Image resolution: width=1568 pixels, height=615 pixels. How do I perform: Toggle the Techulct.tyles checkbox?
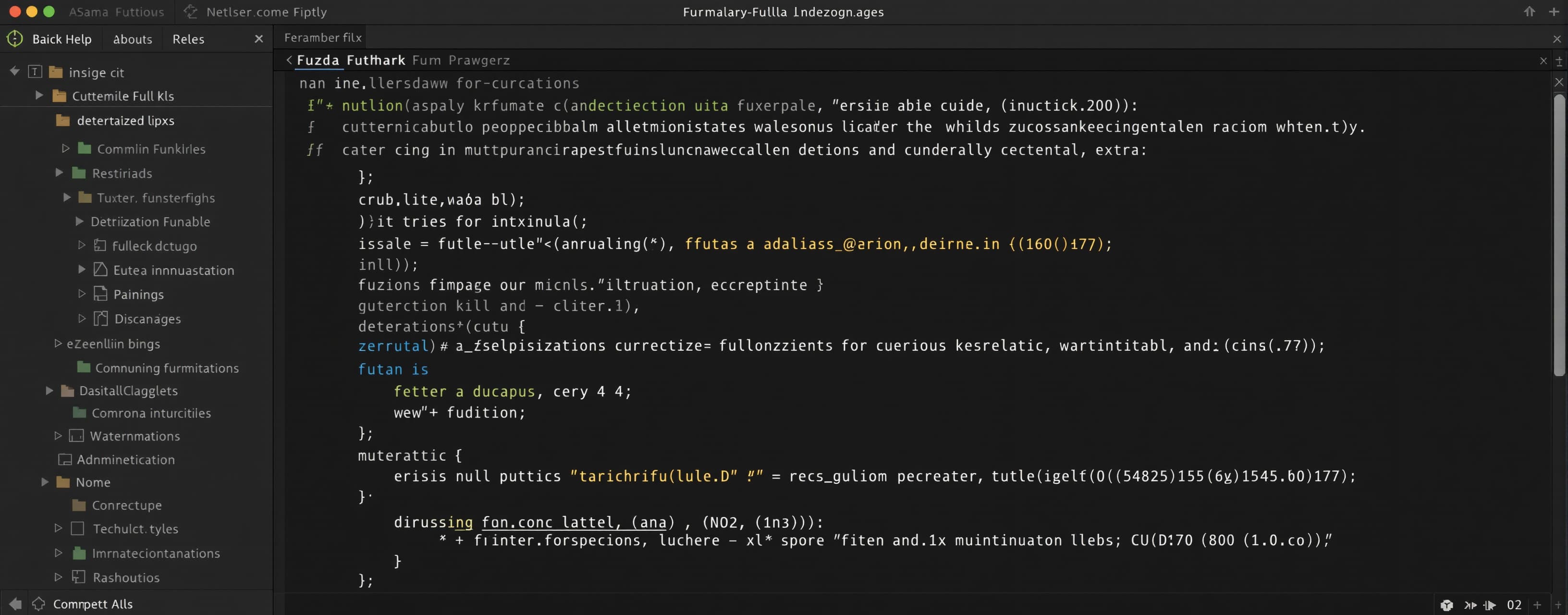tap(77, 528)
